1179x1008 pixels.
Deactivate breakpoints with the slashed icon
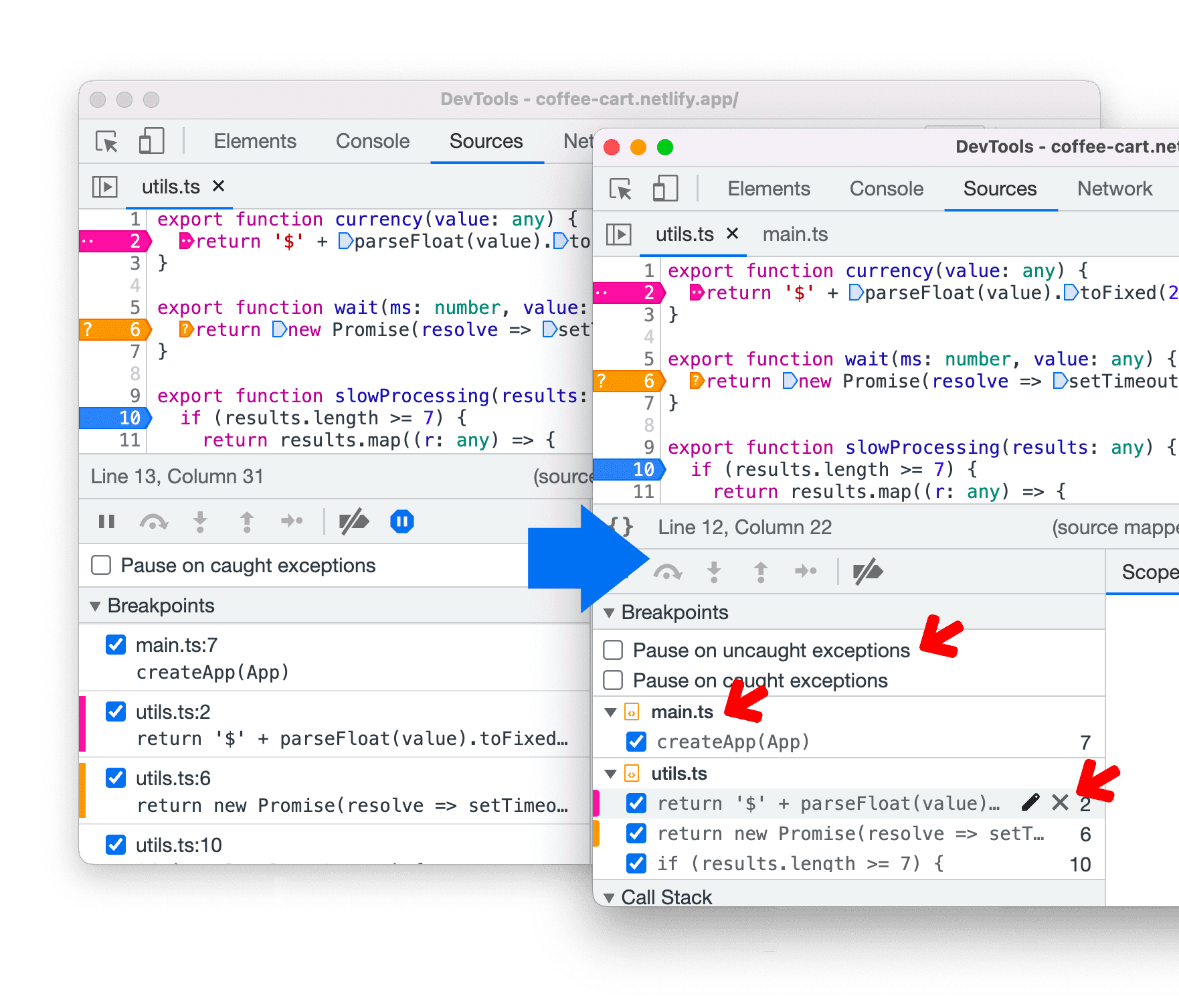coord(868,572)
